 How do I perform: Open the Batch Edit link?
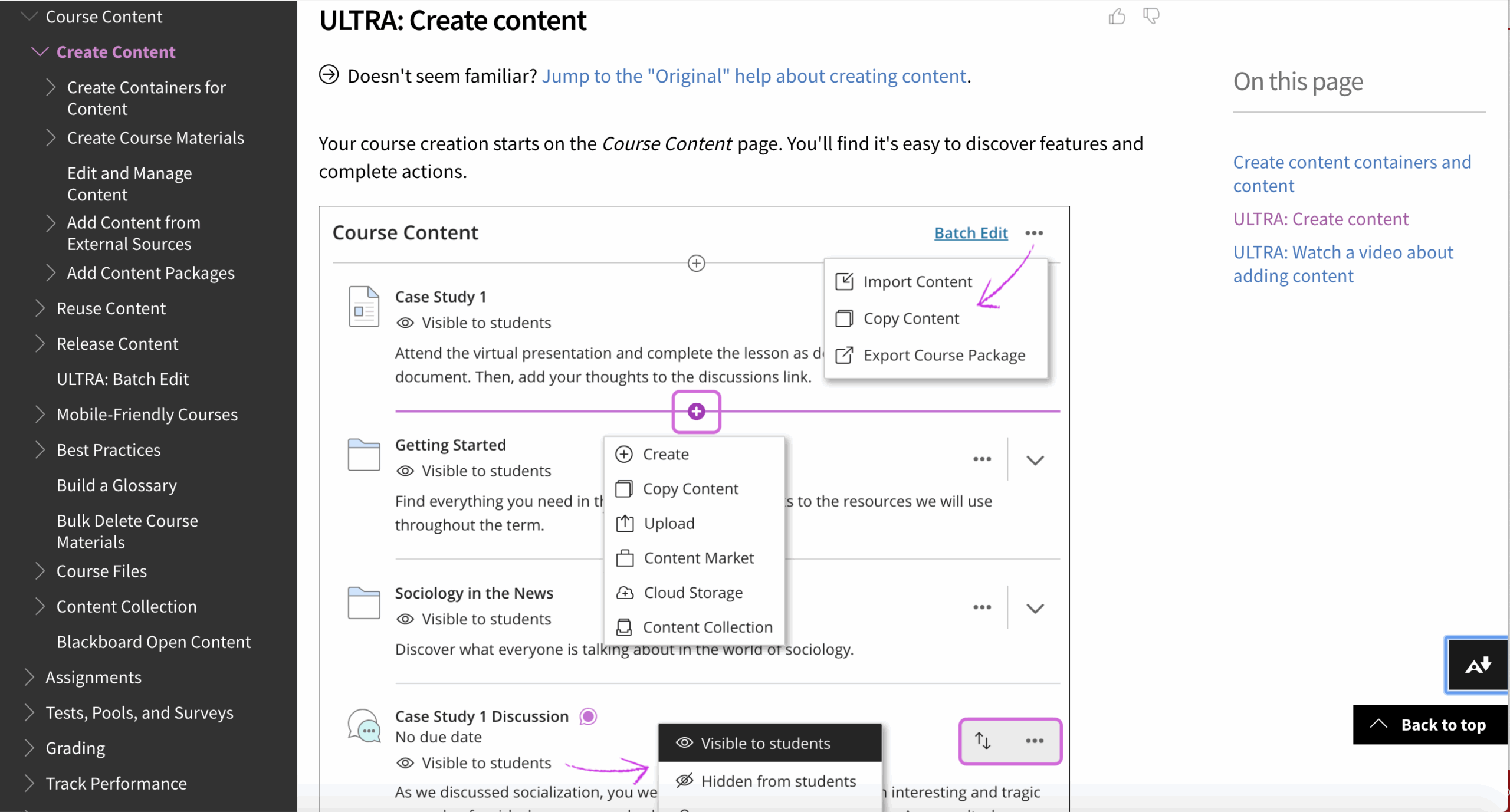pyautogui.click(x=971, y=233)
